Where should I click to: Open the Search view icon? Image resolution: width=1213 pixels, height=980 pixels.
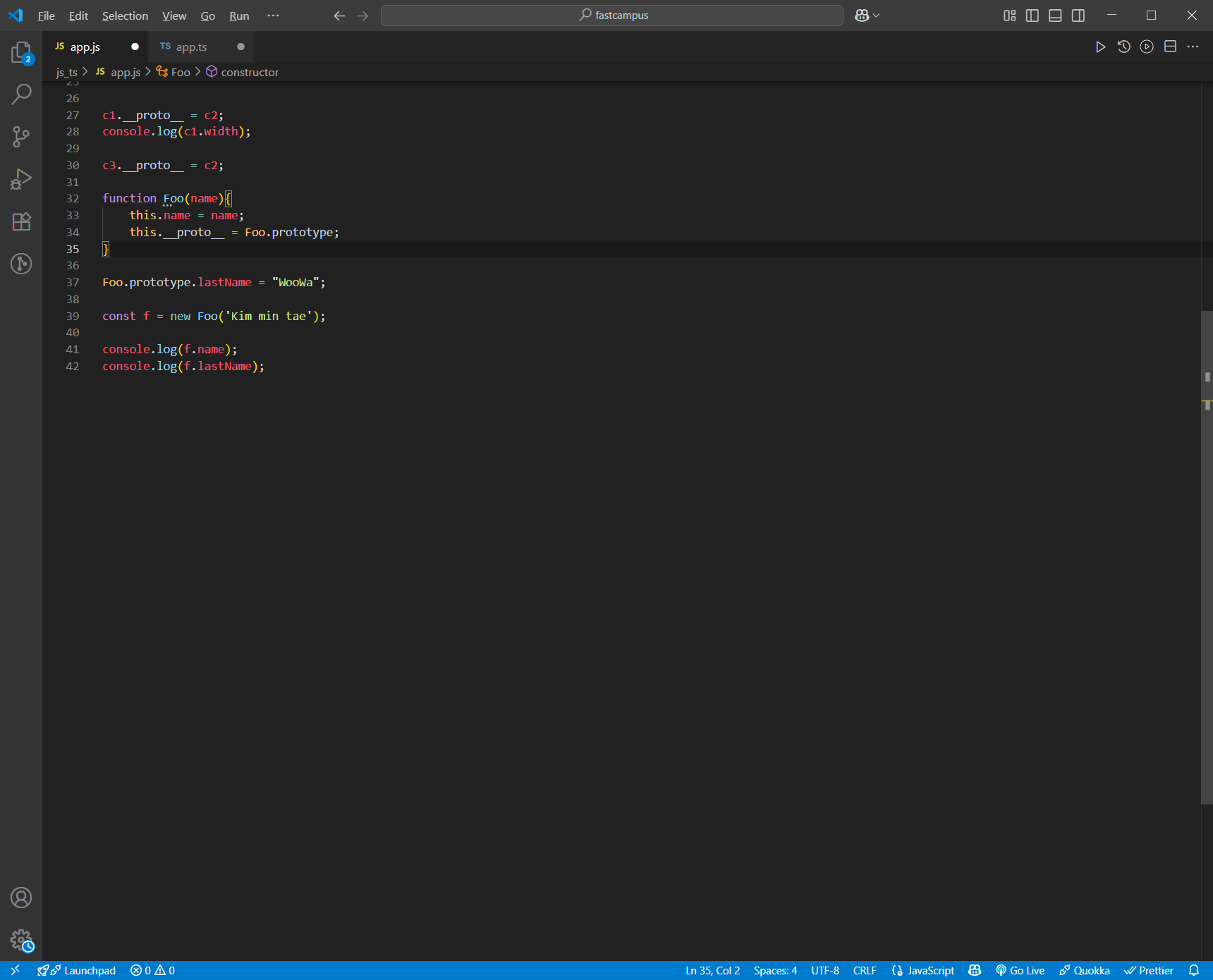(x=21, y=94)
